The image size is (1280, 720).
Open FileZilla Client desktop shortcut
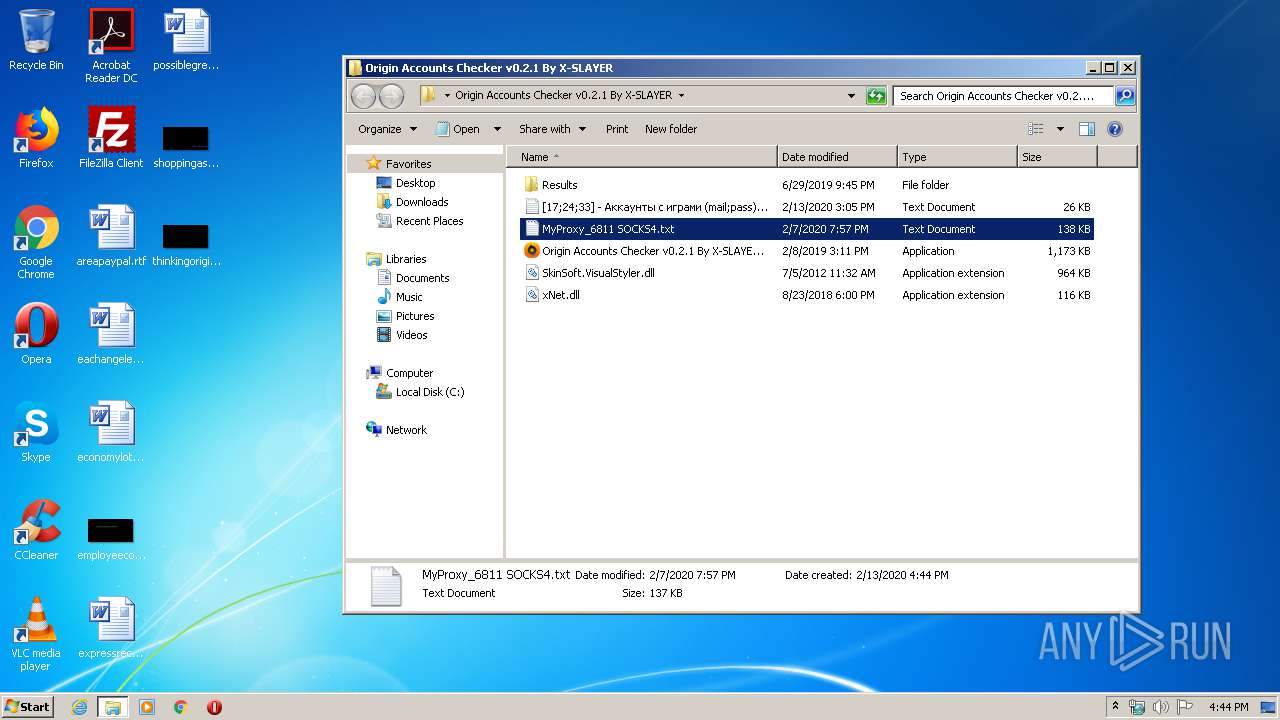111,138
